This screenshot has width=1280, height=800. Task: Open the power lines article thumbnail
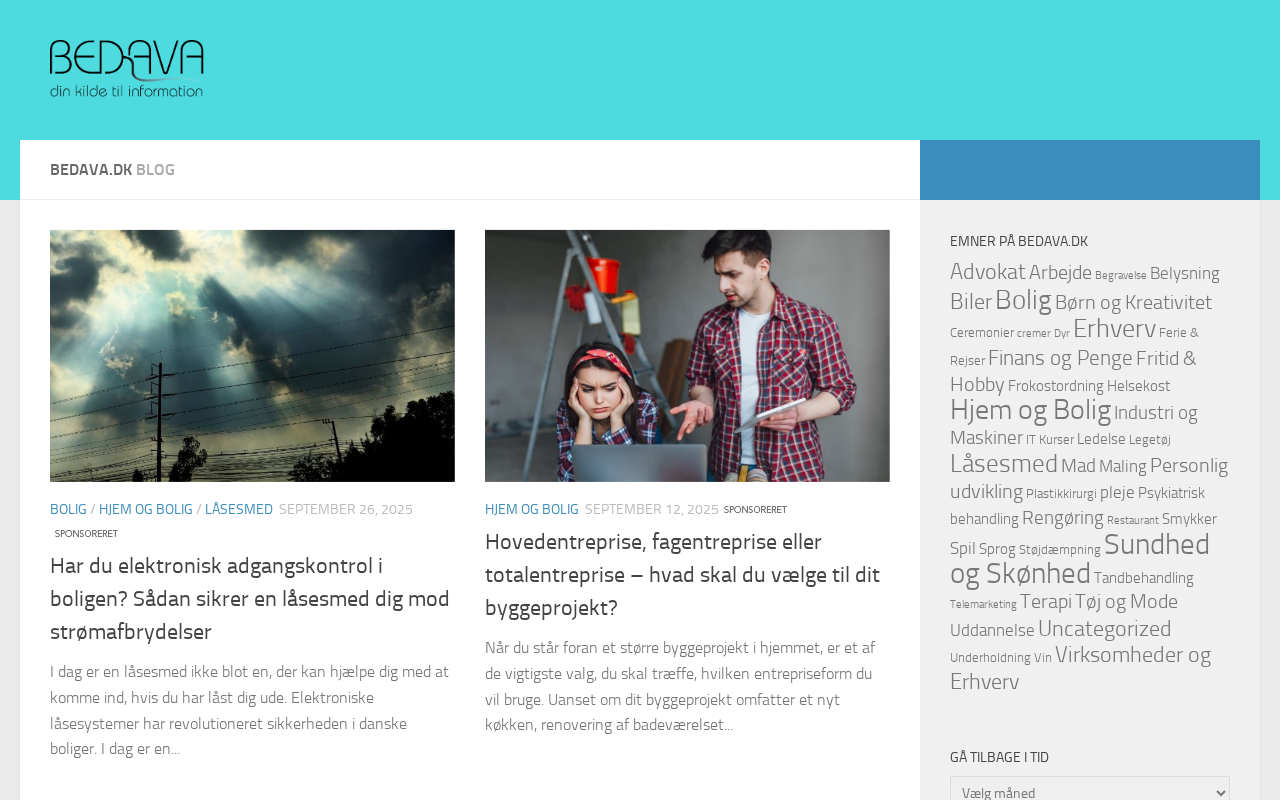tap(252, 356)
